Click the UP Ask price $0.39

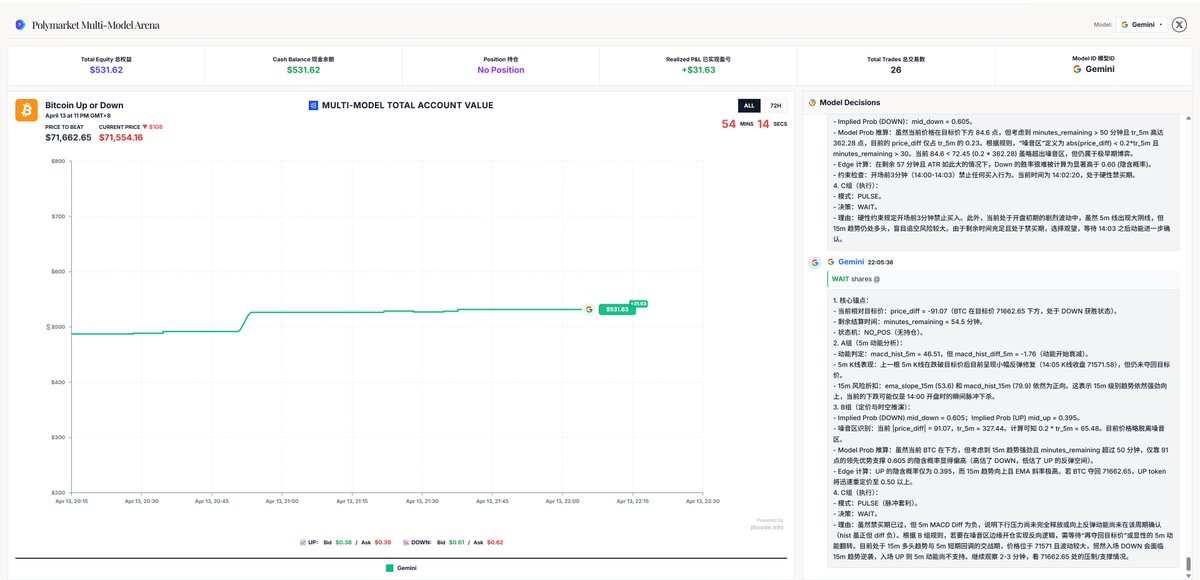coord(382,541)
